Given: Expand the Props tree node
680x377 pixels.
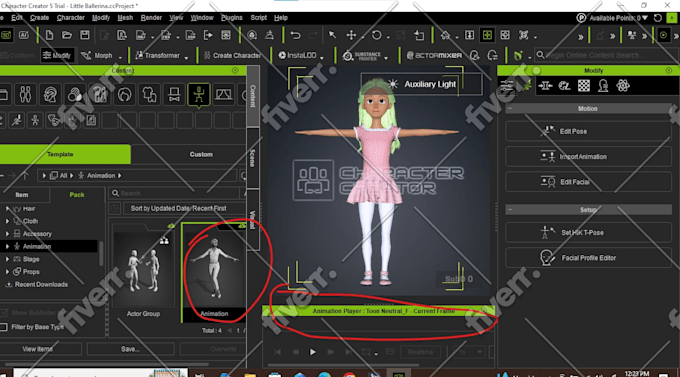Looking at the screenshot, I should point(7,272).
